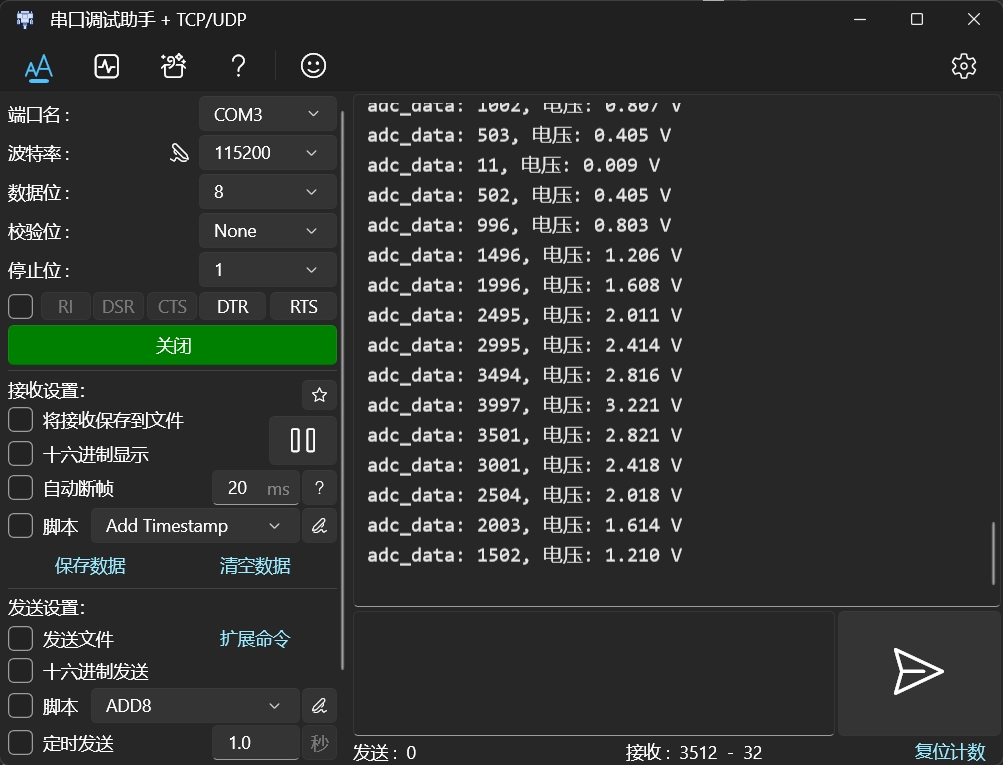
Task: Click the green 关闭 button
Action: point(172,345)
